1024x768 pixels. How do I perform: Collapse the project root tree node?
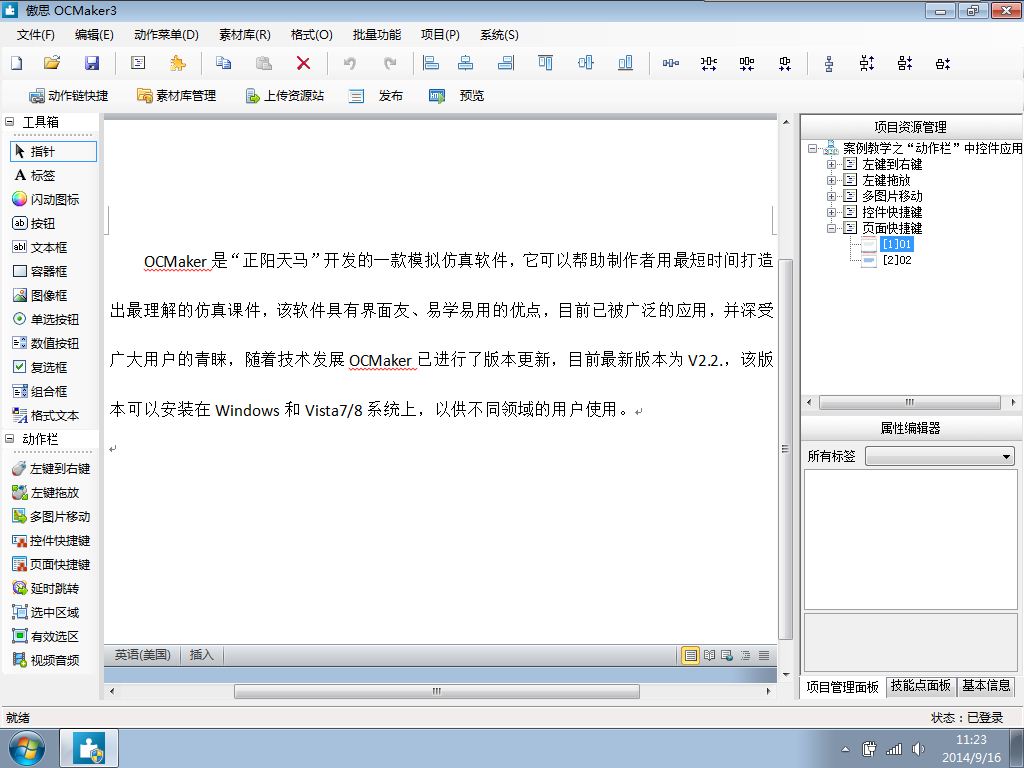point(812,148)
